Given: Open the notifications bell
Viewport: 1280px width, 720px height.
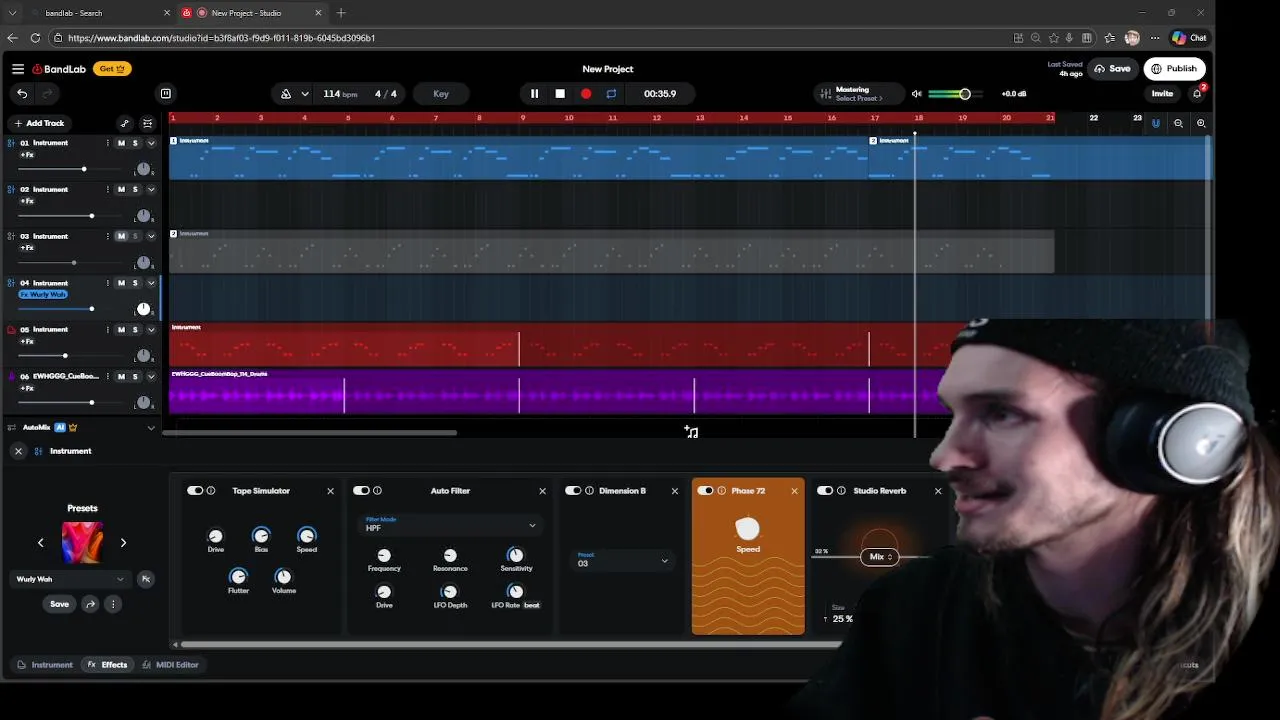Looking at the screenshot, I should click(x=1197, y=94).
